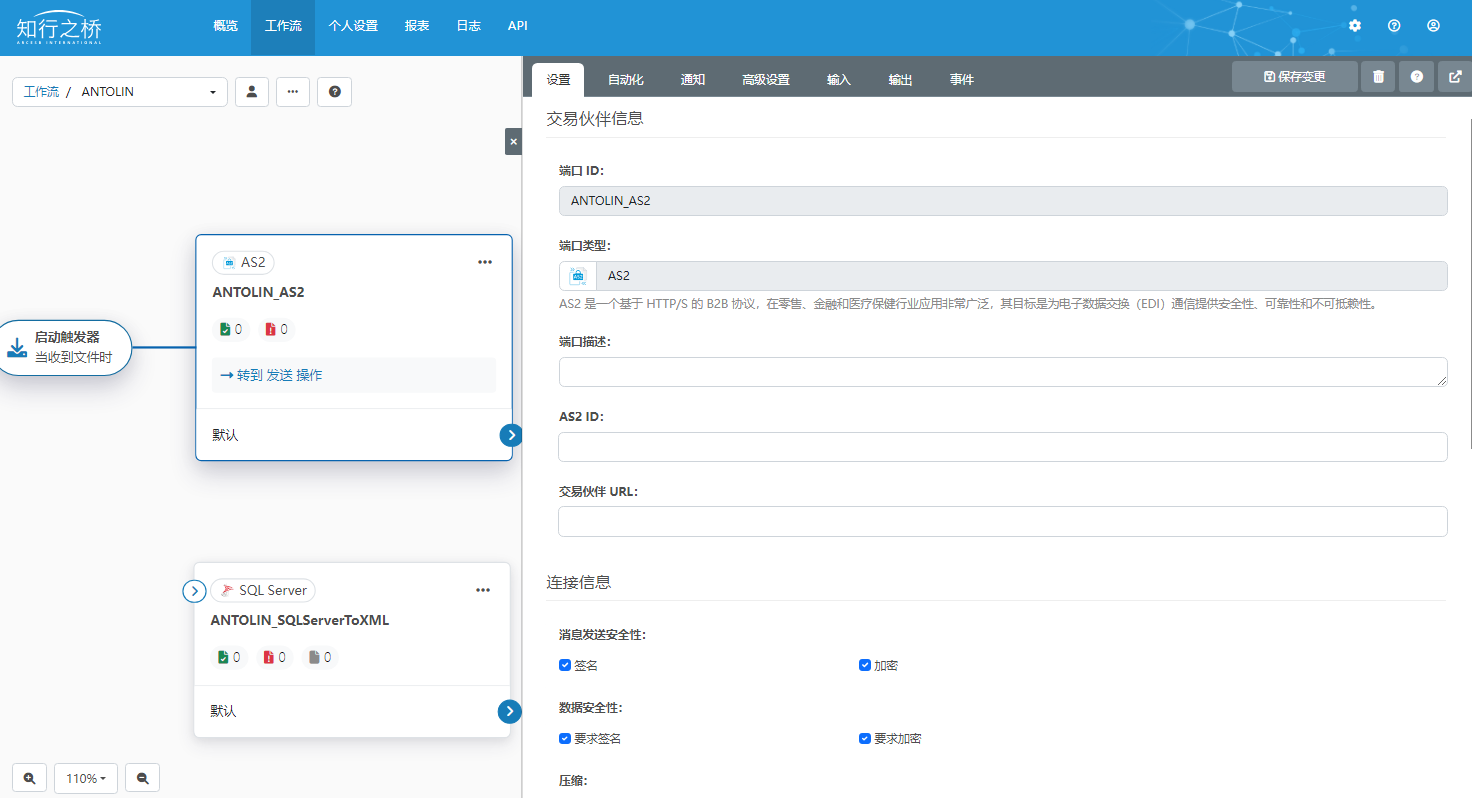Image resolution: width=1472 pixels, height=798 pixels.
Task: Open the ANTOLIN_SQLServerToXML card ellipsis menu
Action: [x=483, y=590]
